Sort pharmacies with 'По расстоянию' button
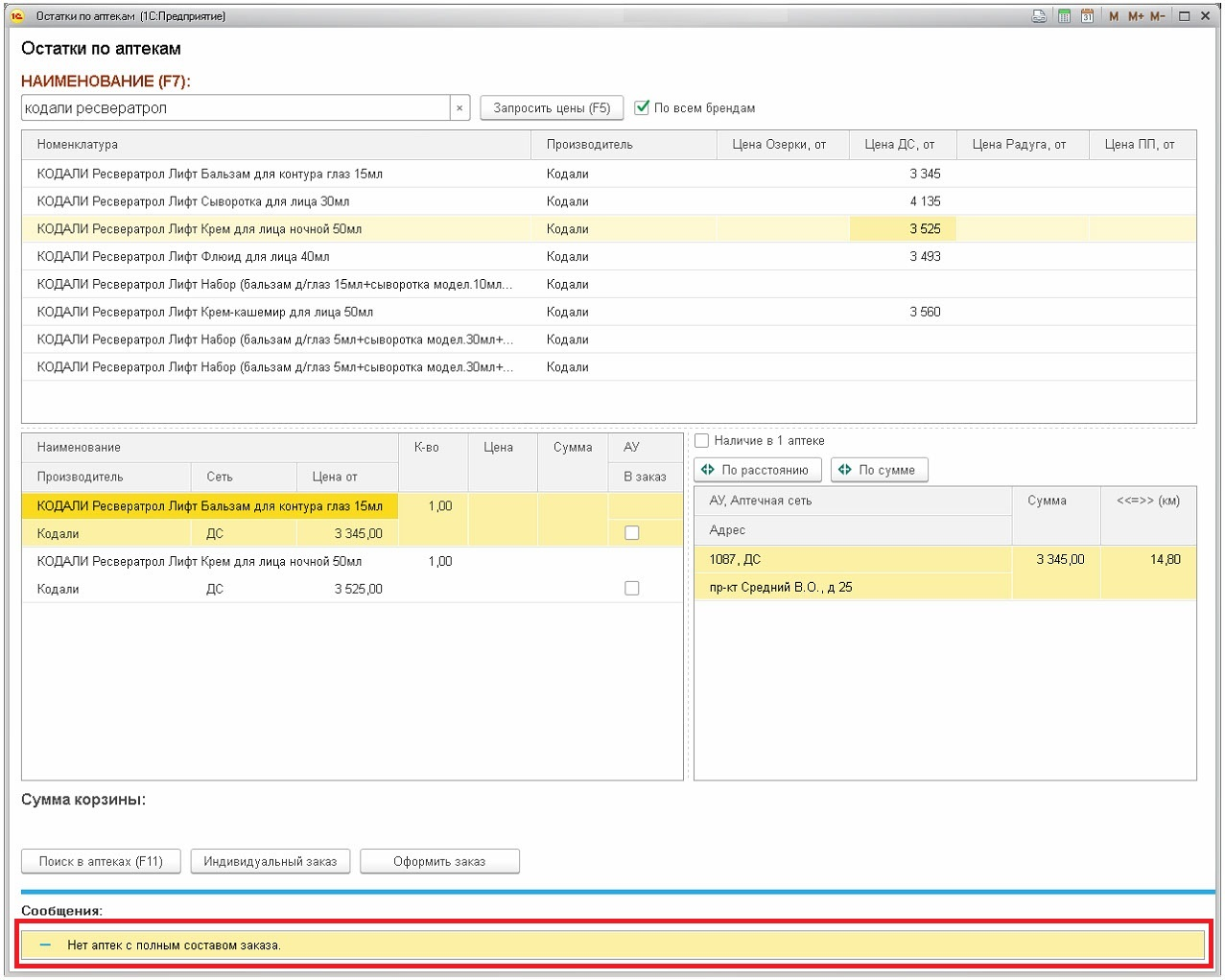The image size is (1225, 980). coord(756,470)
